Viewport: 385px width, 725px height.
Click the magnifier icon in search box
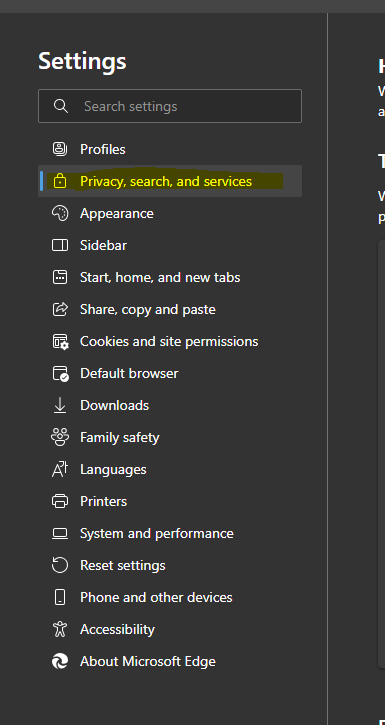pos(61,106)
